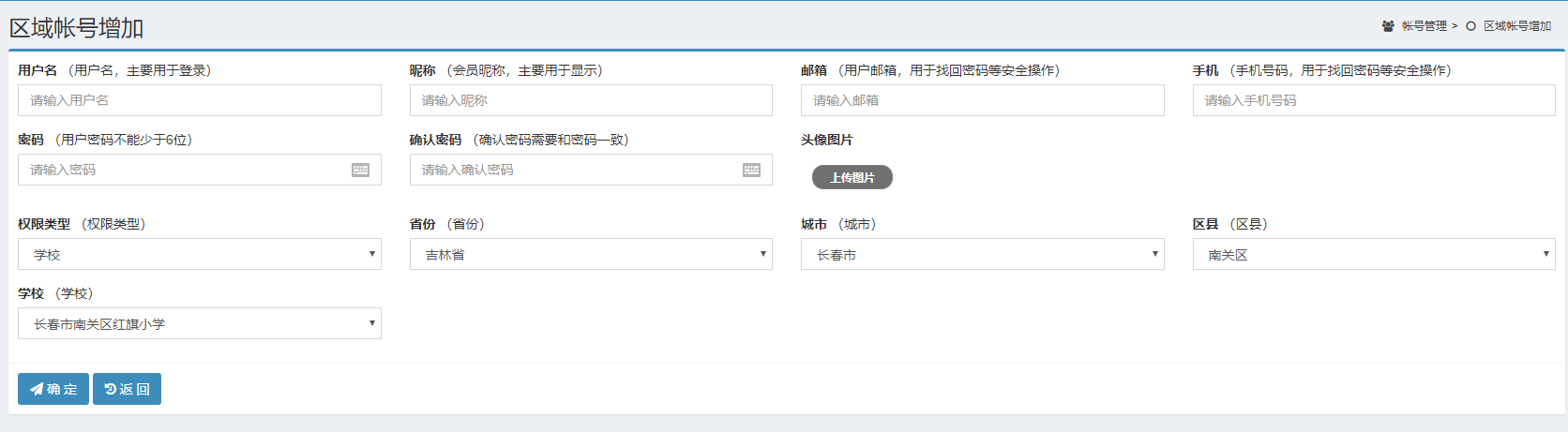1568x432 pixels.
Task: Focus the 密码 password input field
Action: (x=183, y=170)
